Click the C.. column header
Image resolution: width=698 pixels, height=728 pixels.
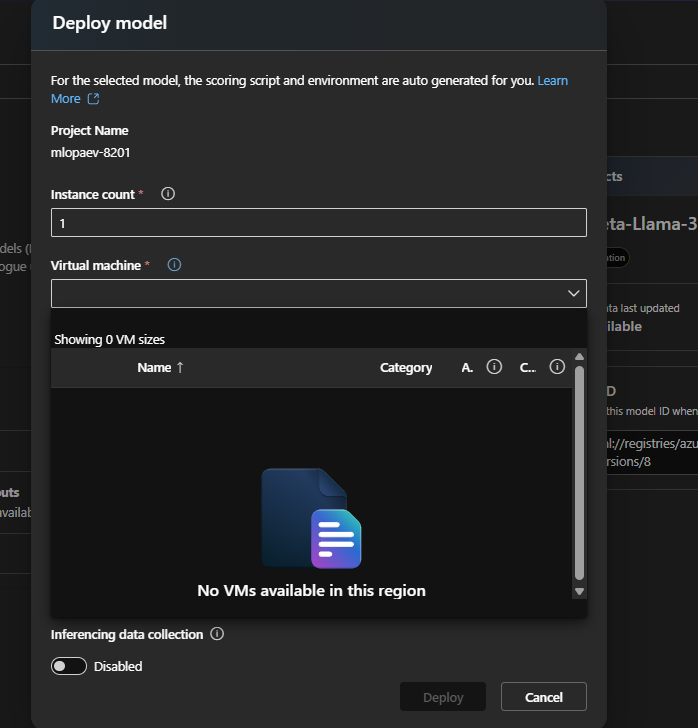528,368
